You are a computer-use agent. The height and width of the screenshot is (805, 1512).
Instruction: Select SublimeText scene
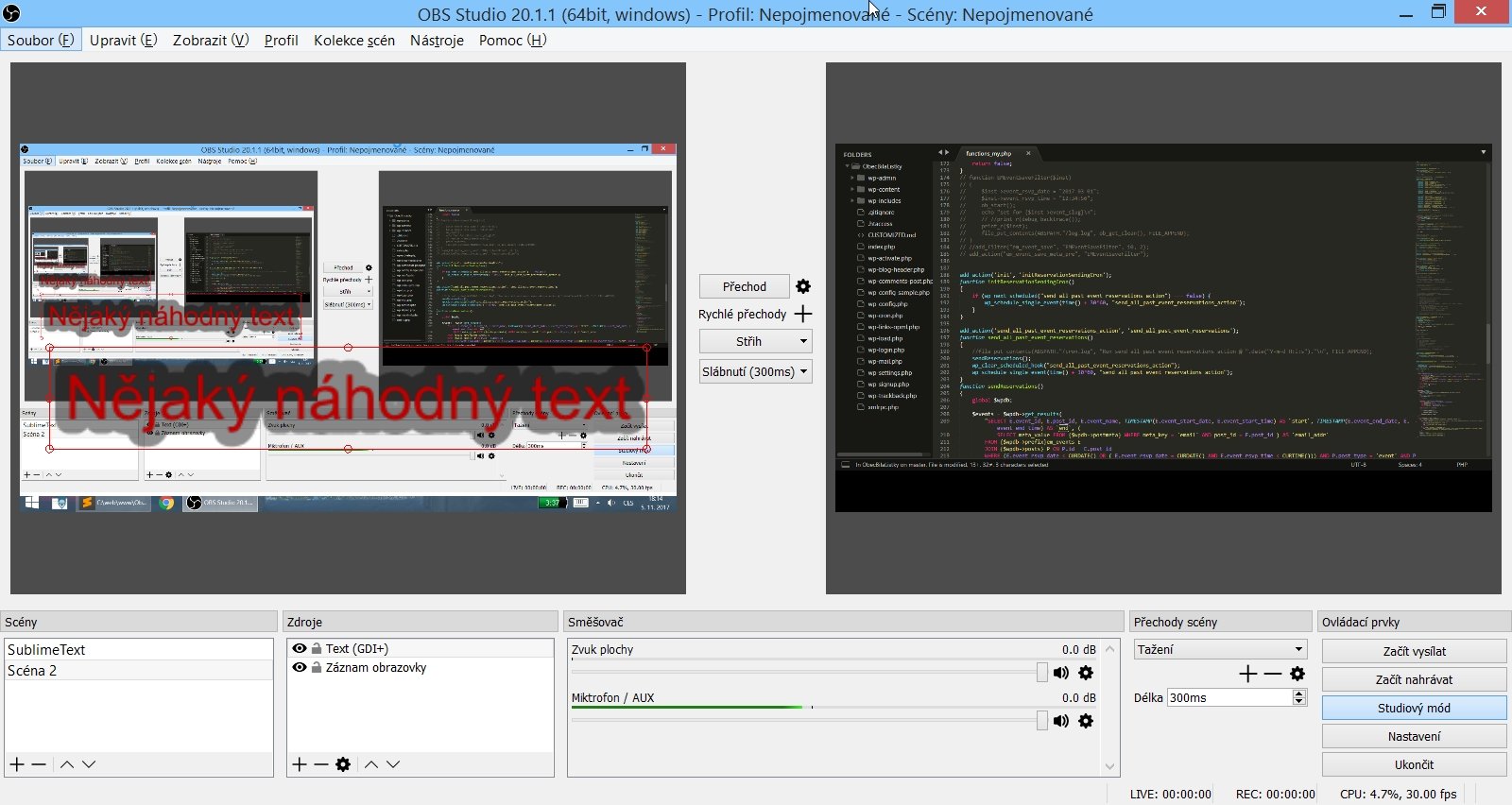click(x=139, y=650)
